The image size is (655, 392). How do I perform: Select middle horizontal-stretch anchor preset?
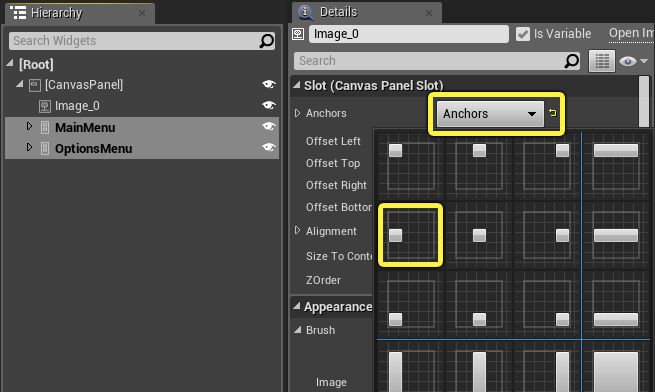tap(617, 235)
